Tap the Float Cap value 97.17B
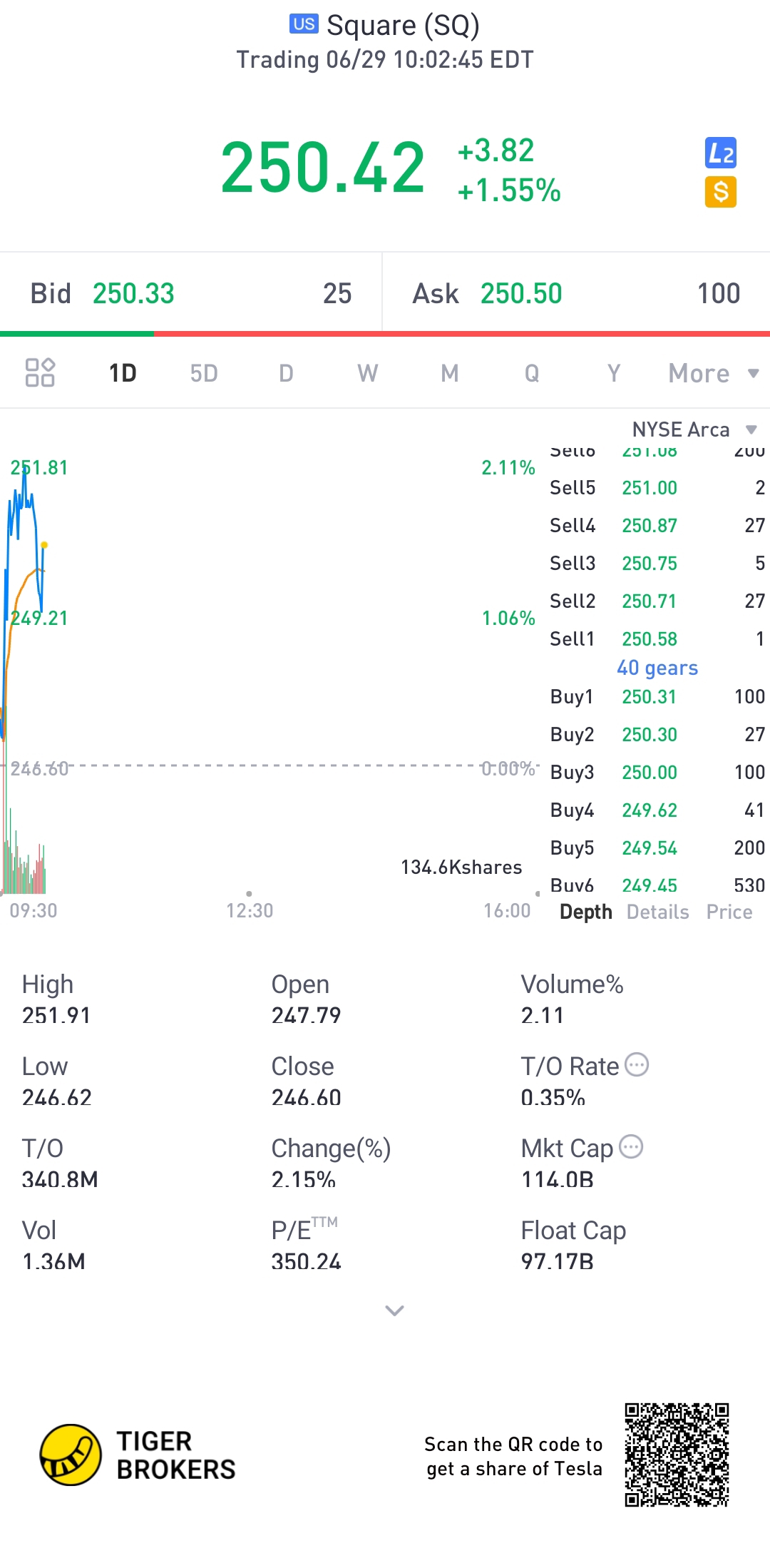This screenshot has height=1568, width=770. 557,1261
